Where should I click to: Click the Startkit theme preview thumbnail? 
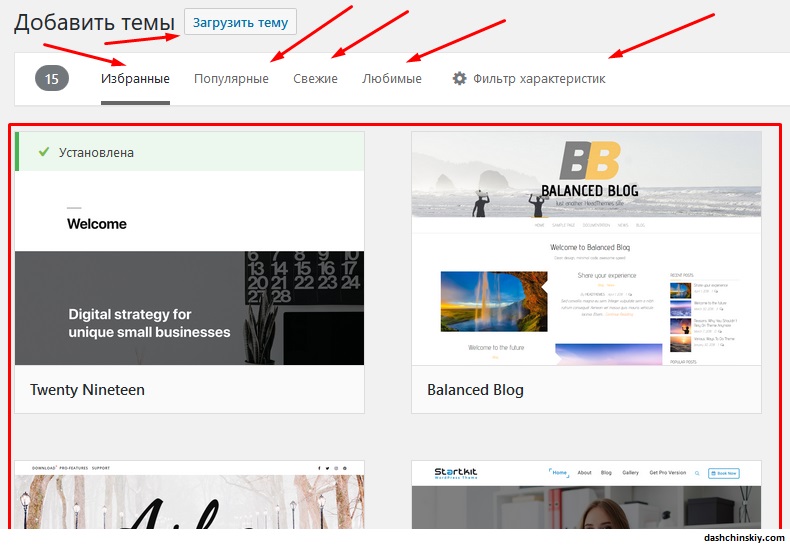(586, 505)
